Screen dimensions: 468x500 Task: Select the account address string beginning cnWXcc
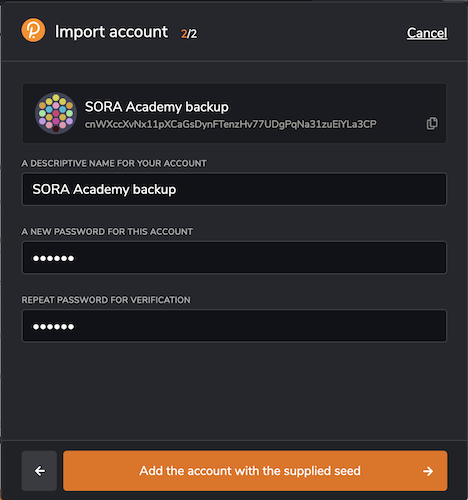[x=230, y=124]
